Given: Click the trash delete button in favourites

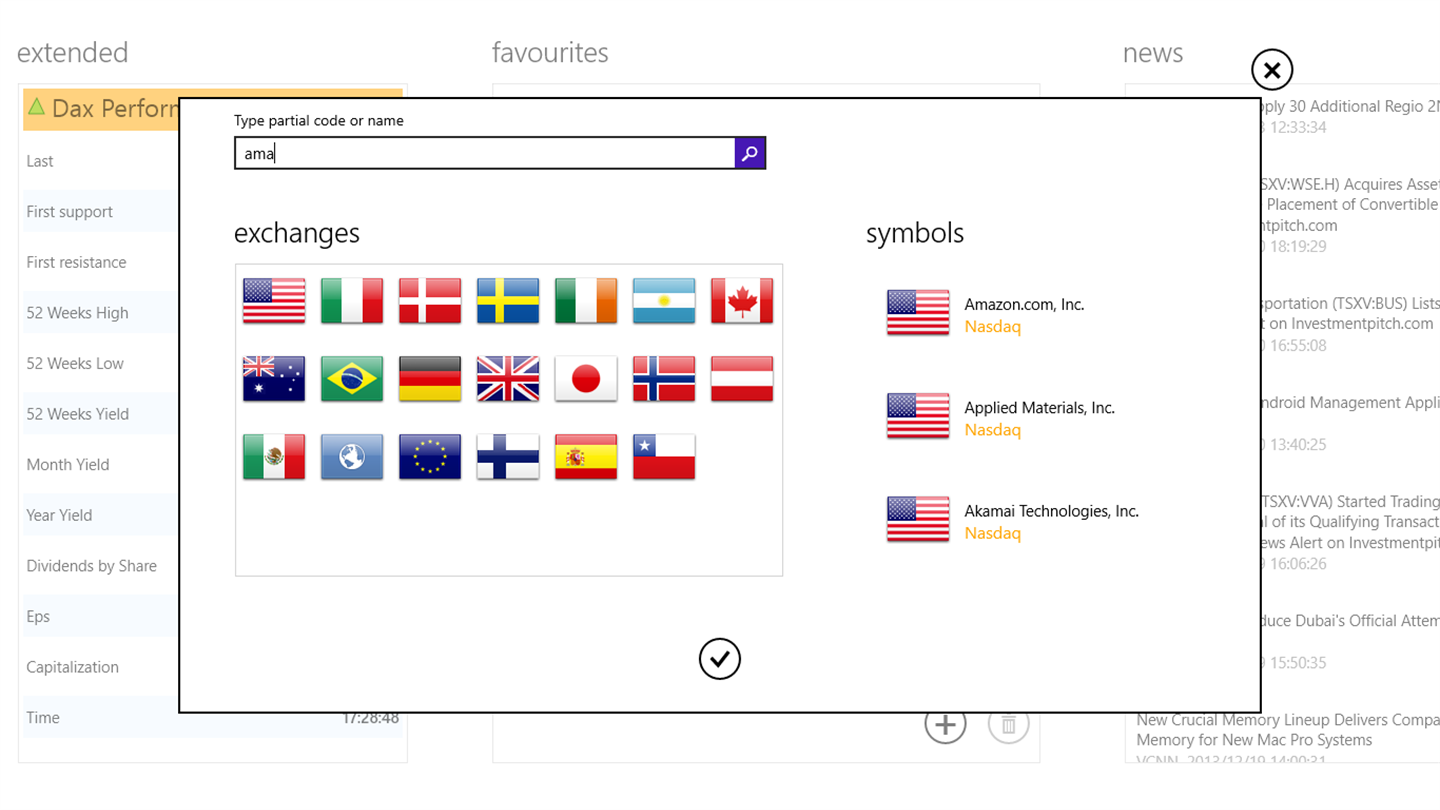Looking at the screenshot, I should click(1008, 724).
